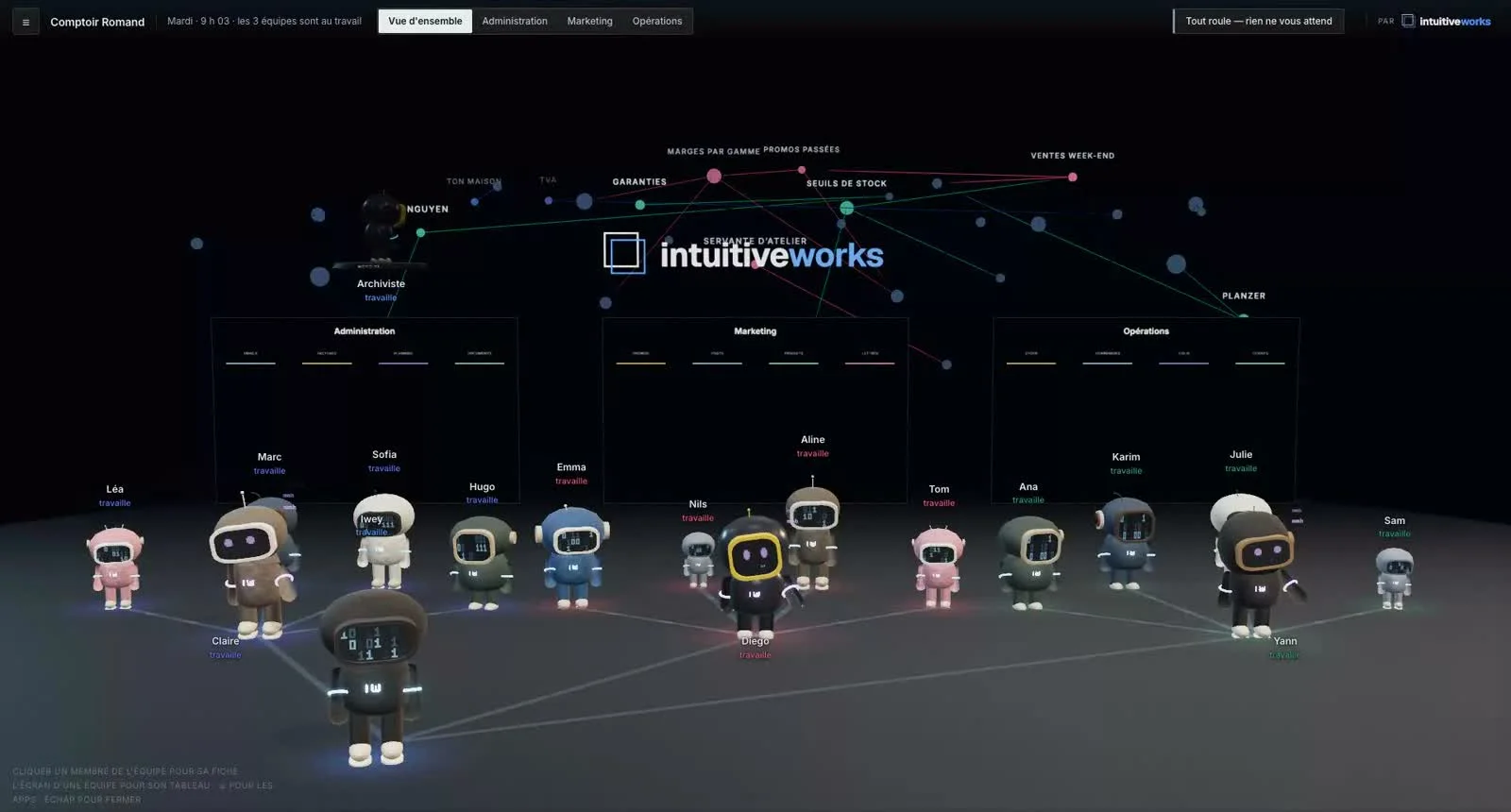Open the intuitiveworks logo link in the top bar
This screenshot has height=812, width=1511.
point(1446,21)
